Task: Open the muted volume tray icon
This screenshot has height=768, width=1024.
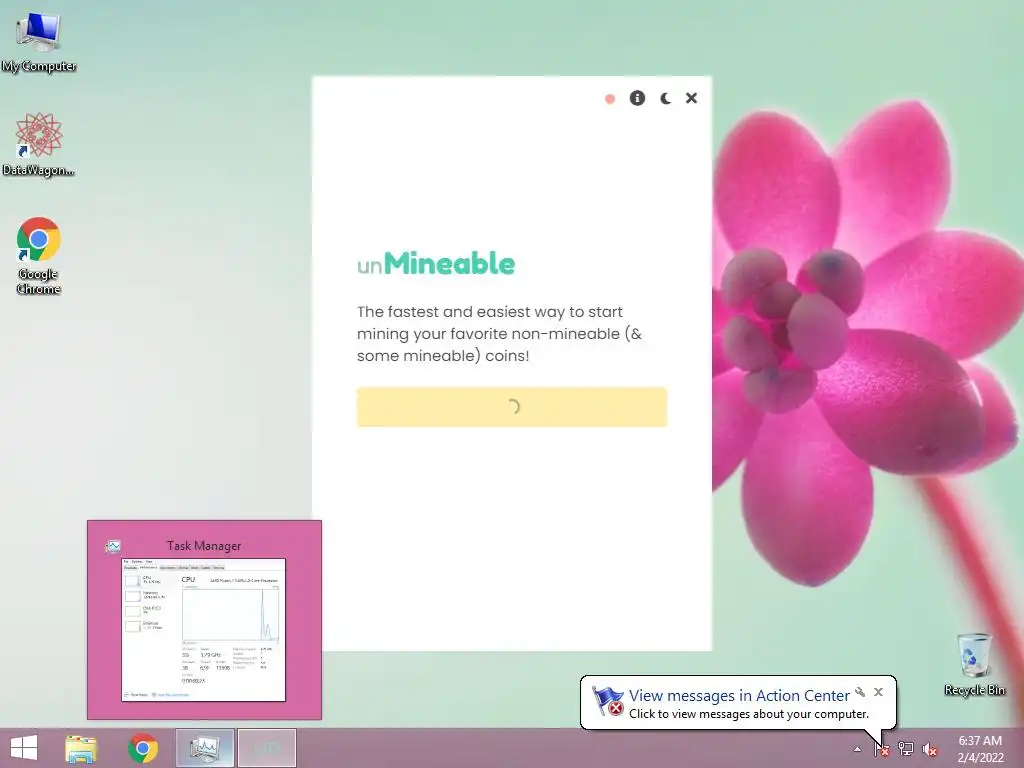Action: [930, 749]
